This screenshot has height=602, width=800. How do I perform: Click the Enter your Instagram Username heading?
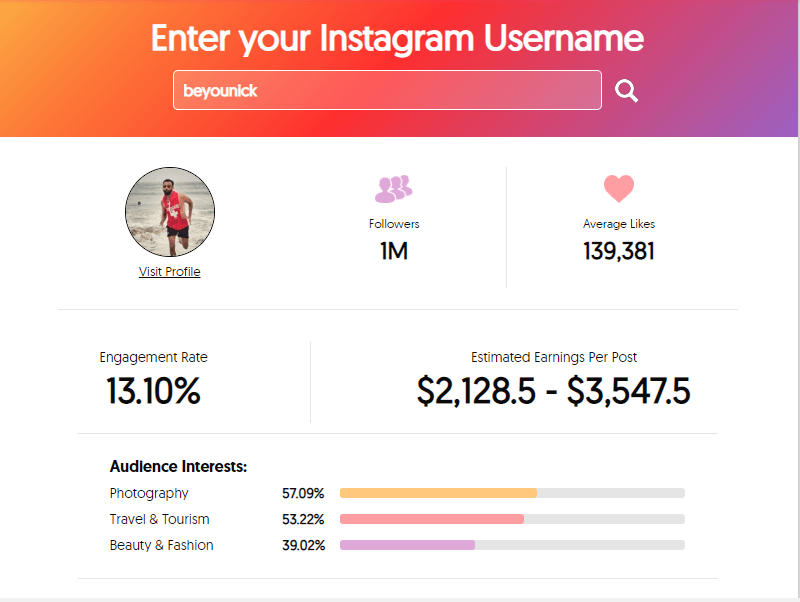click(x=397, y=39)
